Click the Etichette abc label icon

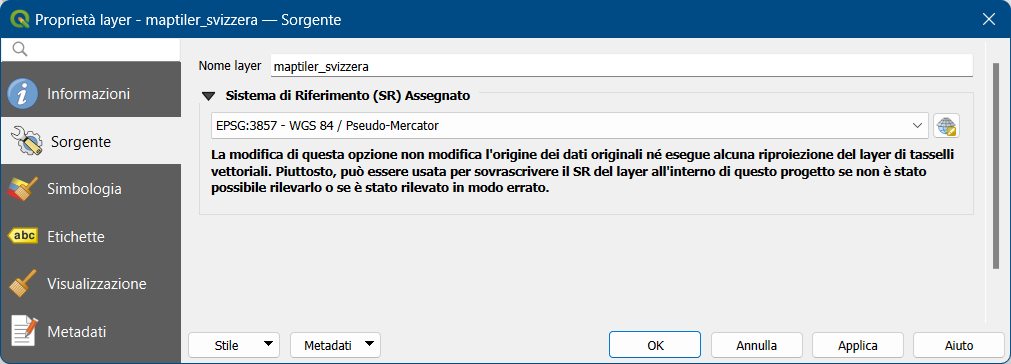pos(23,236)
